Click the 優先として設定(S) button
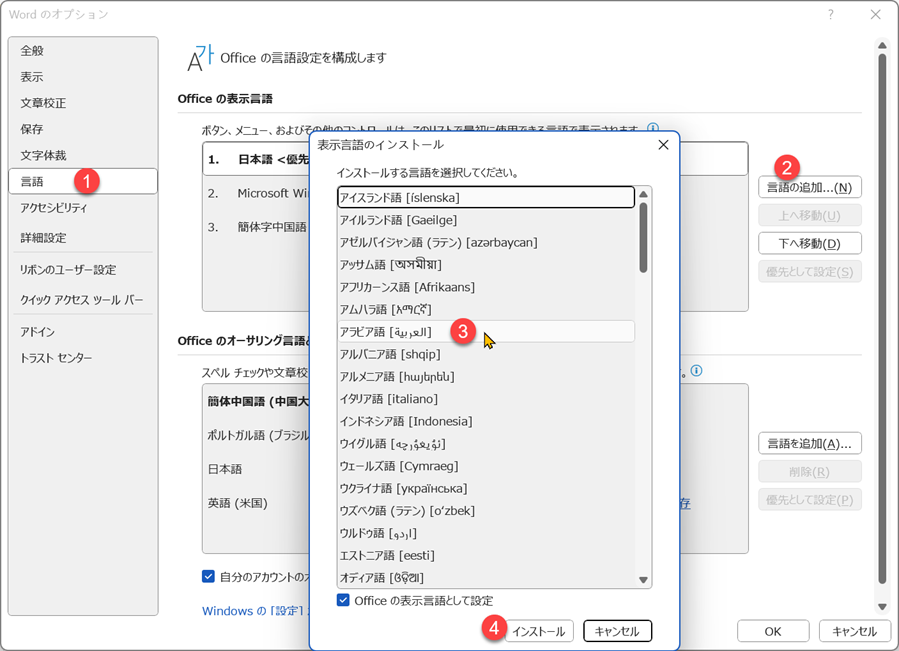 tap(810, 271)
